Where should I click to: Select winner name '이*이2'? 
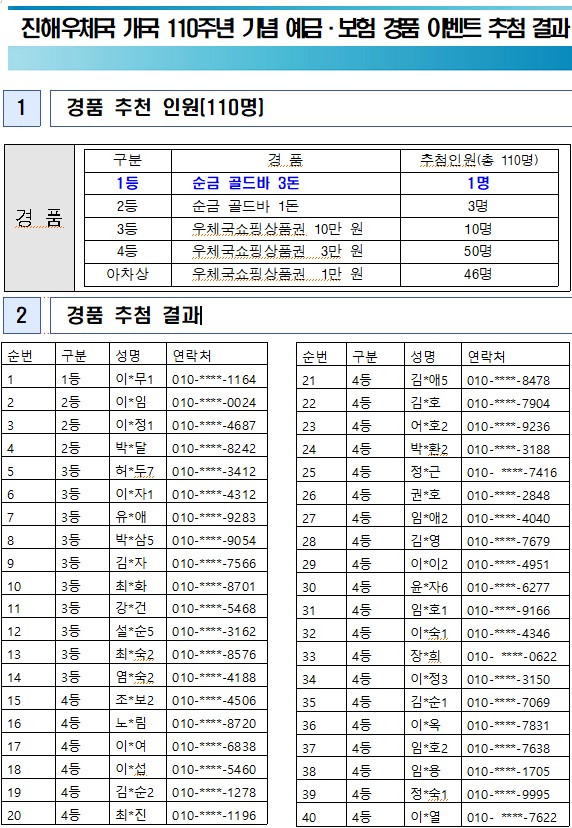click(x=429, y=564)
